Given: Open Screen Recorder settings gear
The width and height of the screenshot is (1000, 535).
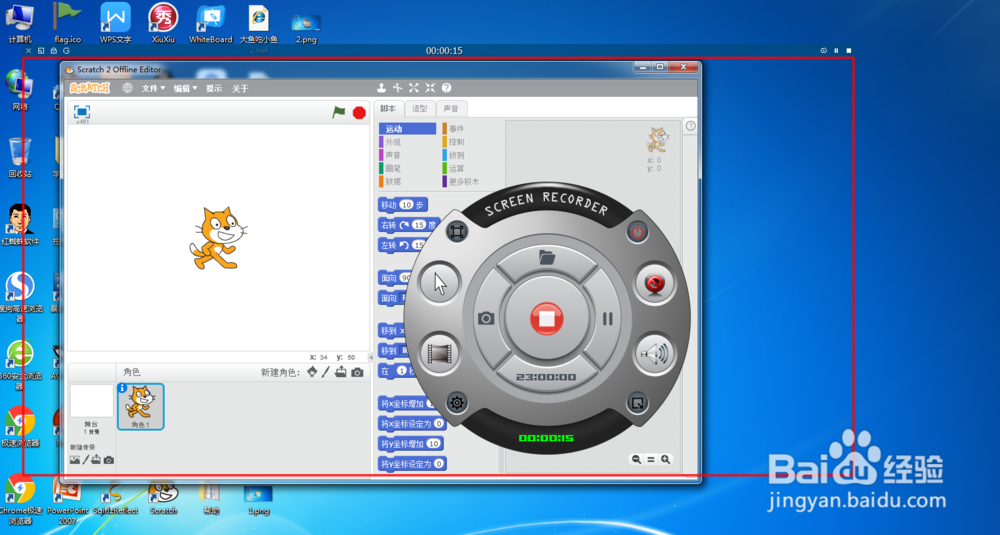Looking at the screenshot, I should tap(457, 402).
